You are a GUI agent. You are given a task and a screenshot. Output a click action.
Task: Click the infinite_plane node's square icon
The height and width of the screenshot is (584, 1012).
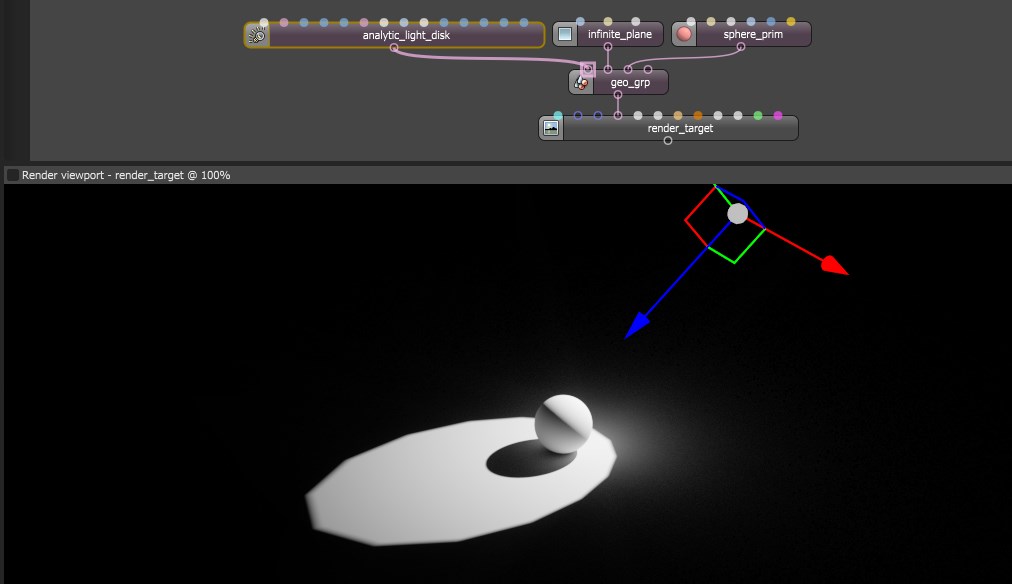(565, 34)
